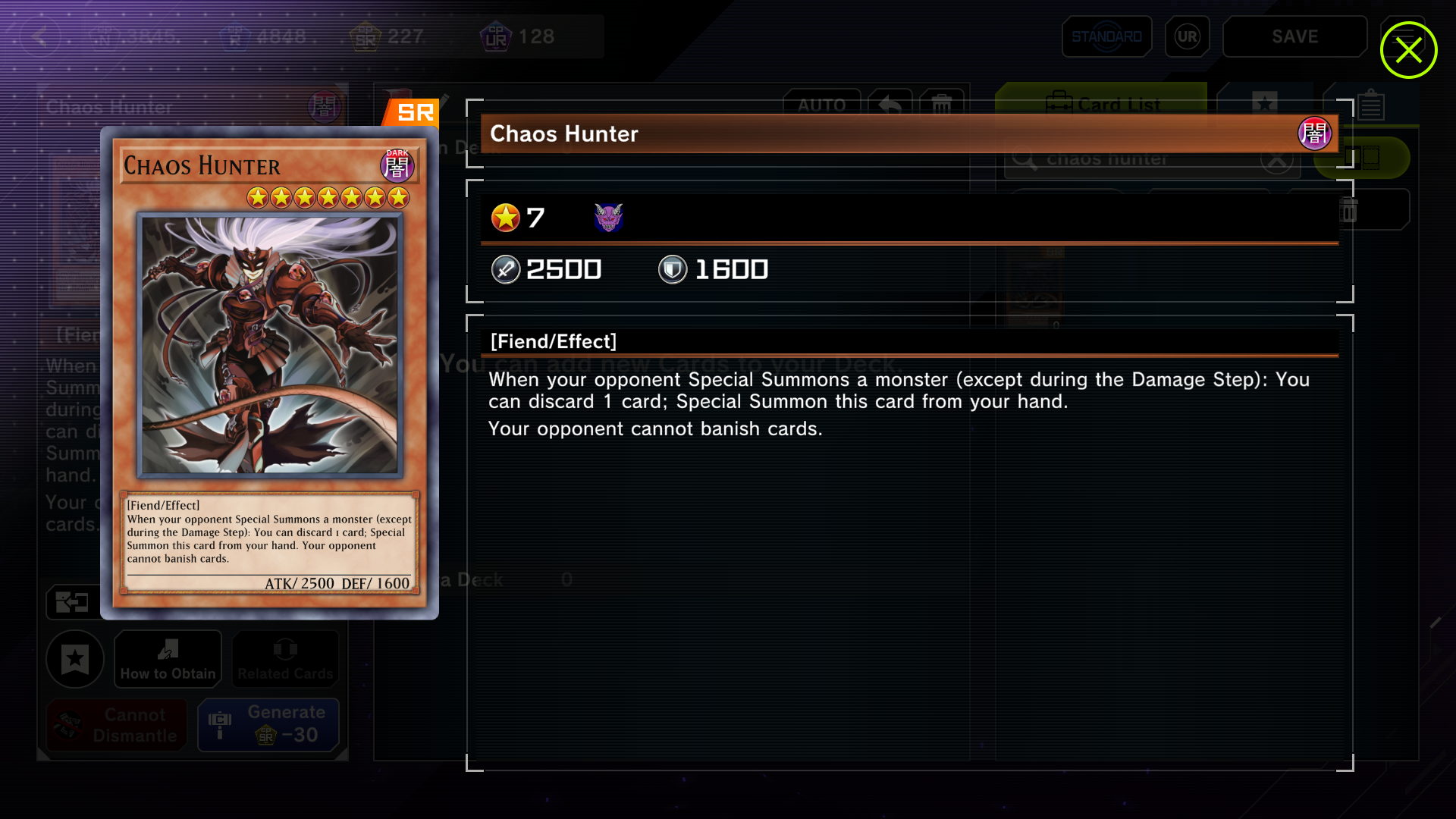The width and height of the screenshot is (1456, 819).
Task: Switch to the Card List tab
Action: [x=1101, y=104]
